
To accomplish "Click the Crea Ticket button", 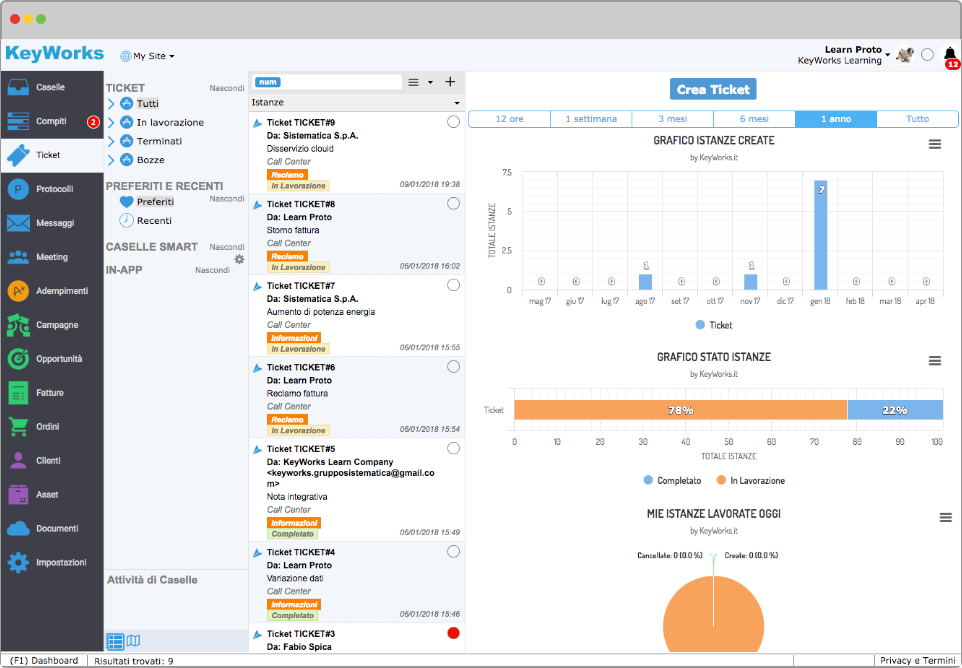I will (713, 89).
